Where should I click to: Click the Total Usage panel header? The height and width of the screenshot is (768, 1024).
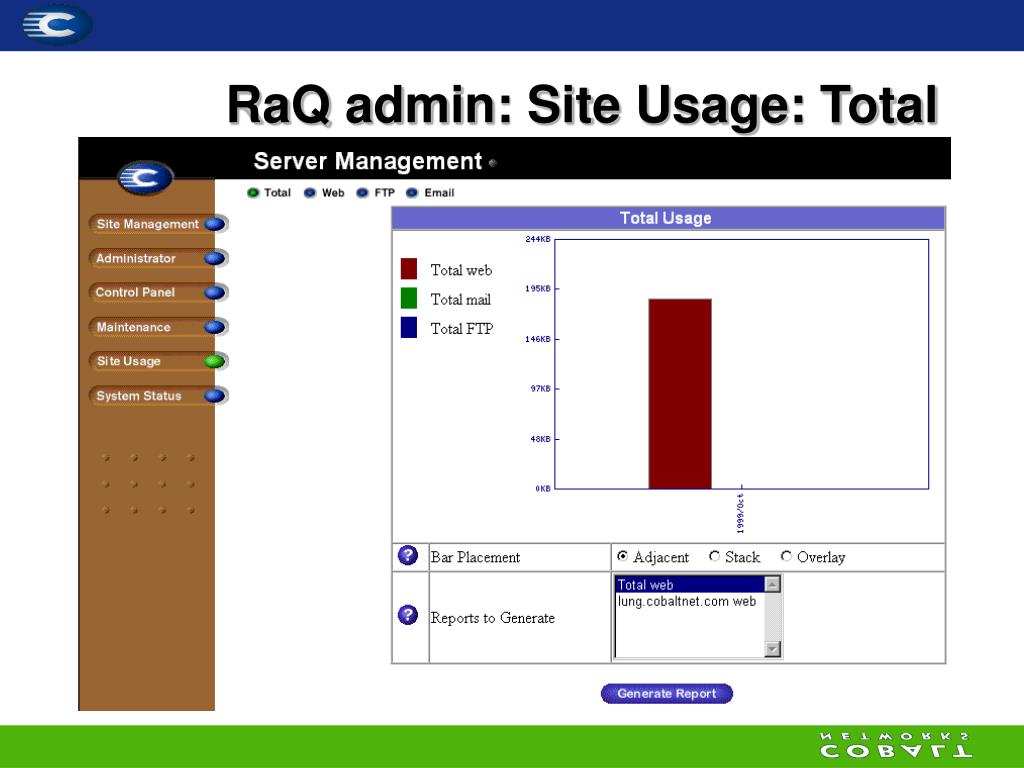668,218
